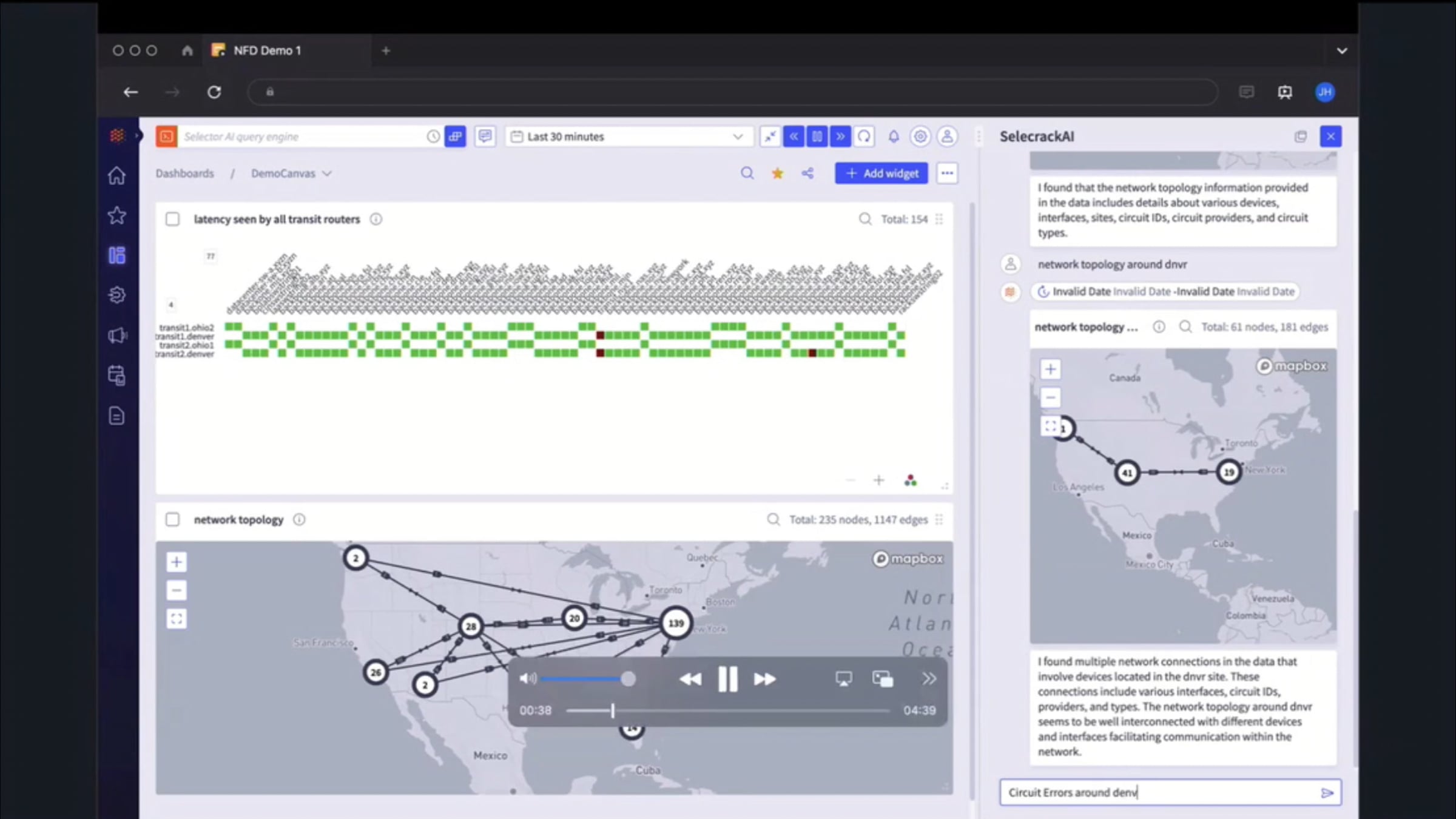1456x819 pixels.
Task: Send the Circuit Errors chat message
Action: pyautogui.click(x=1327, y=793)
